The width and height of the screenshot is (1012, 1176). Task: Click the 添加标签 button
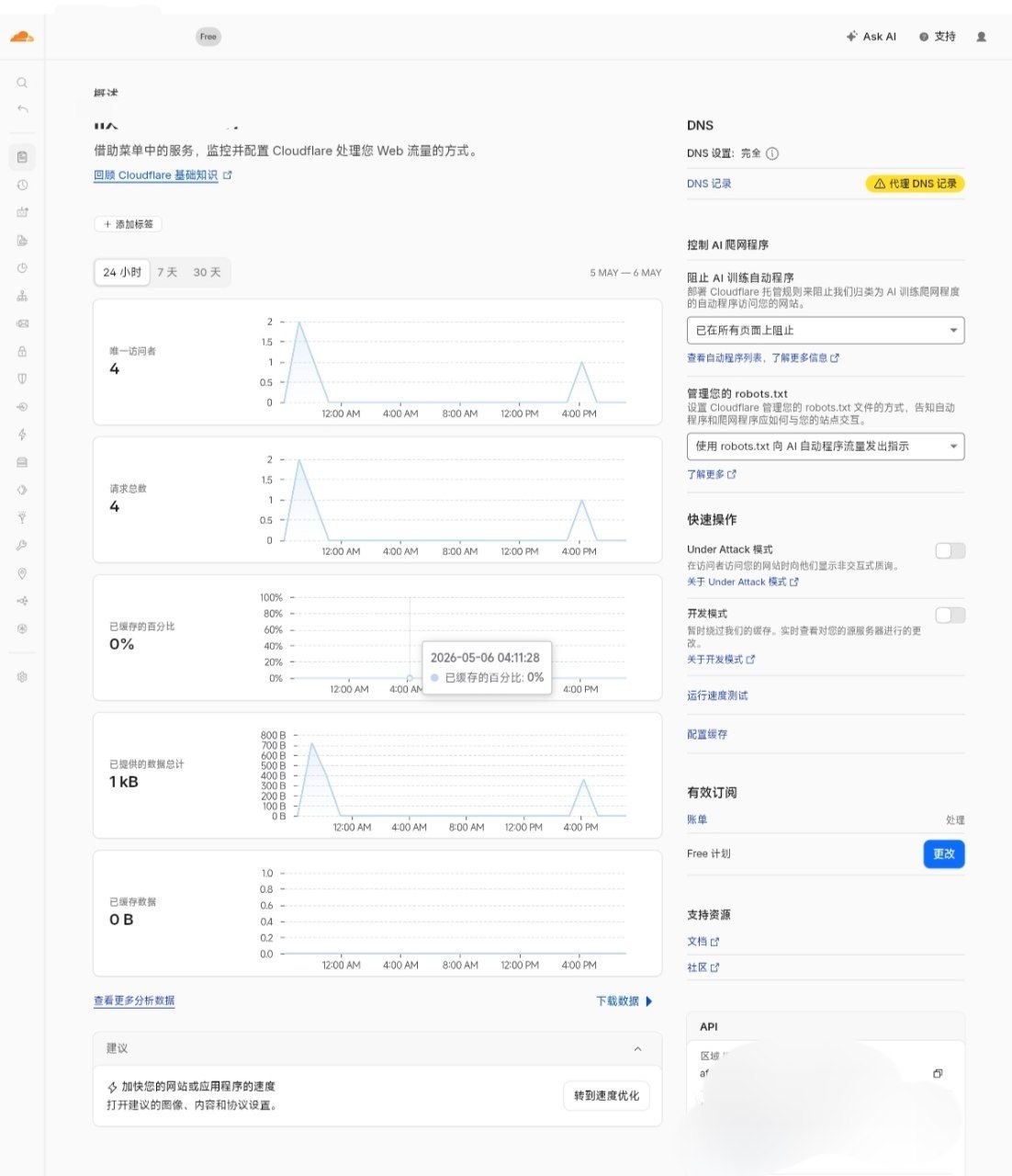click(x=129, y=224)
